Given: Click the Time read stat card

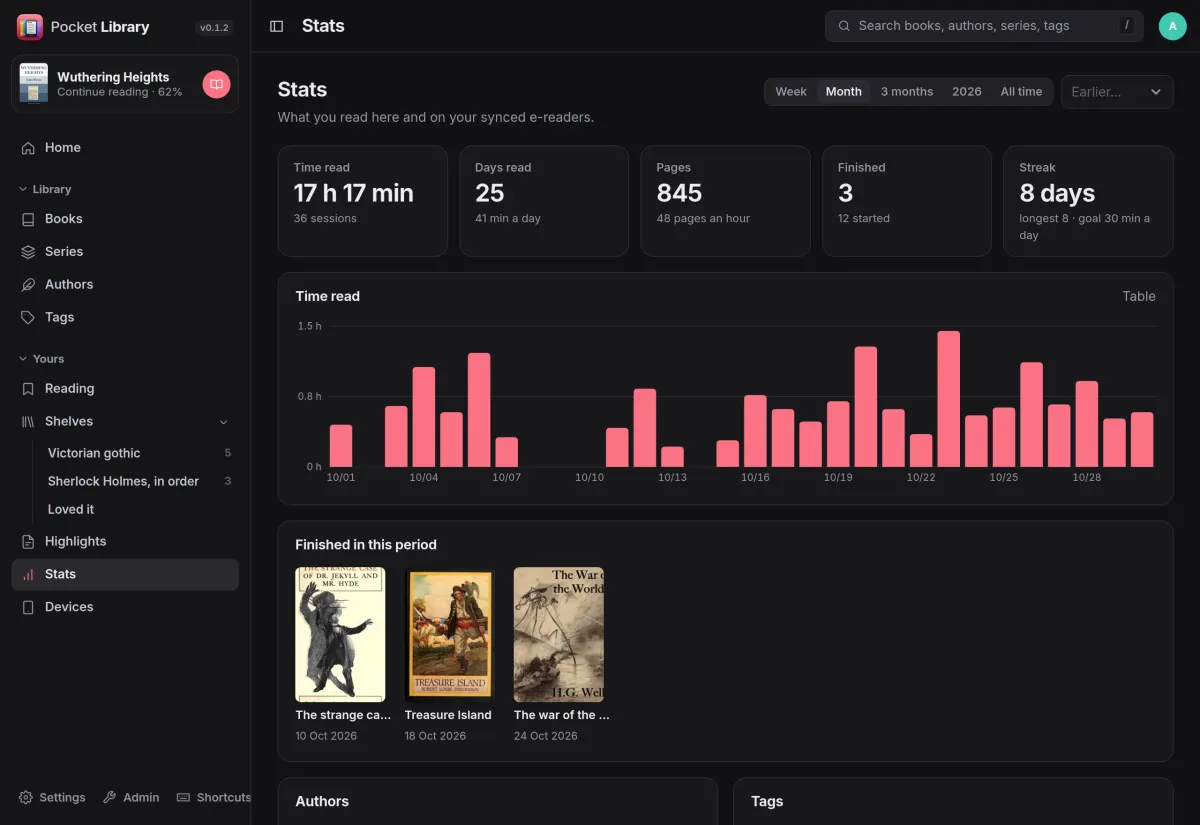Looking at the screenshot, I should tap(363, 201).
